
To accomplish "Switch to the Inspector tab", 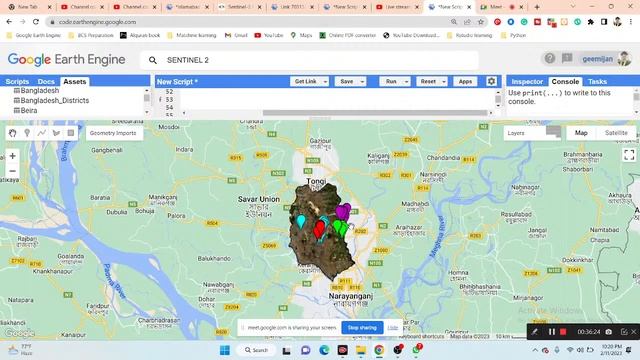I will [527, 82].
